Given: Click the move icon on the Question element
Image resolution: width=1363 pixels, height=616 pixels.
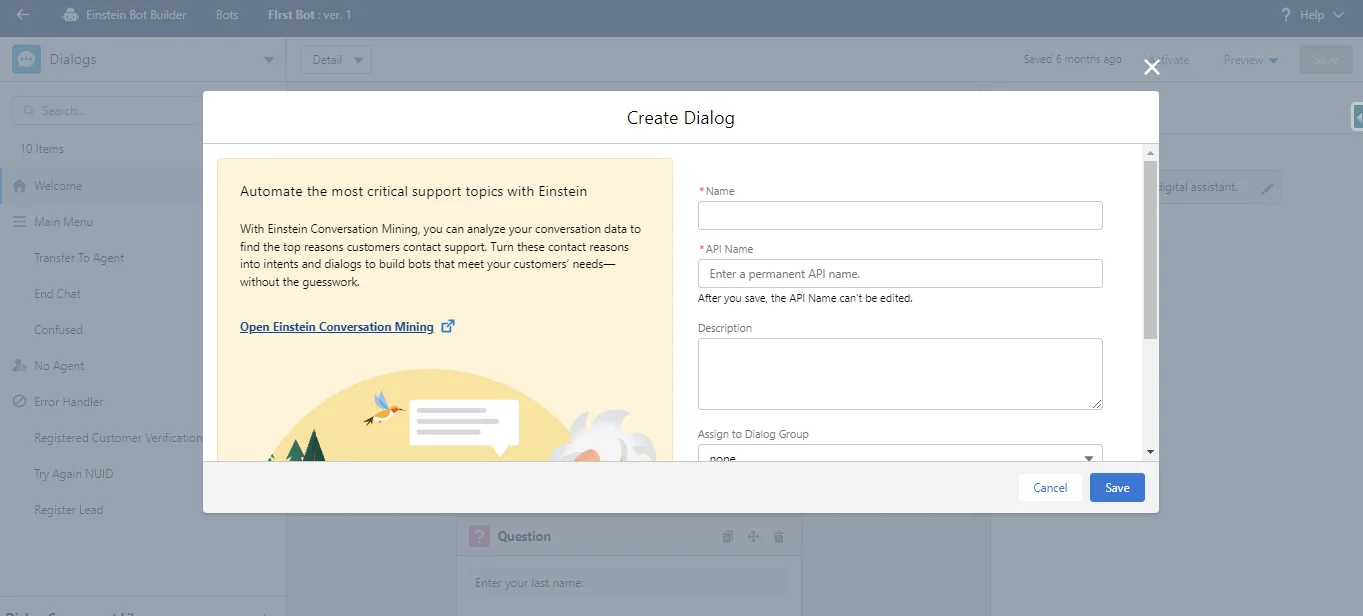Looking at the screenshot, I should click(x=753, y=536).
